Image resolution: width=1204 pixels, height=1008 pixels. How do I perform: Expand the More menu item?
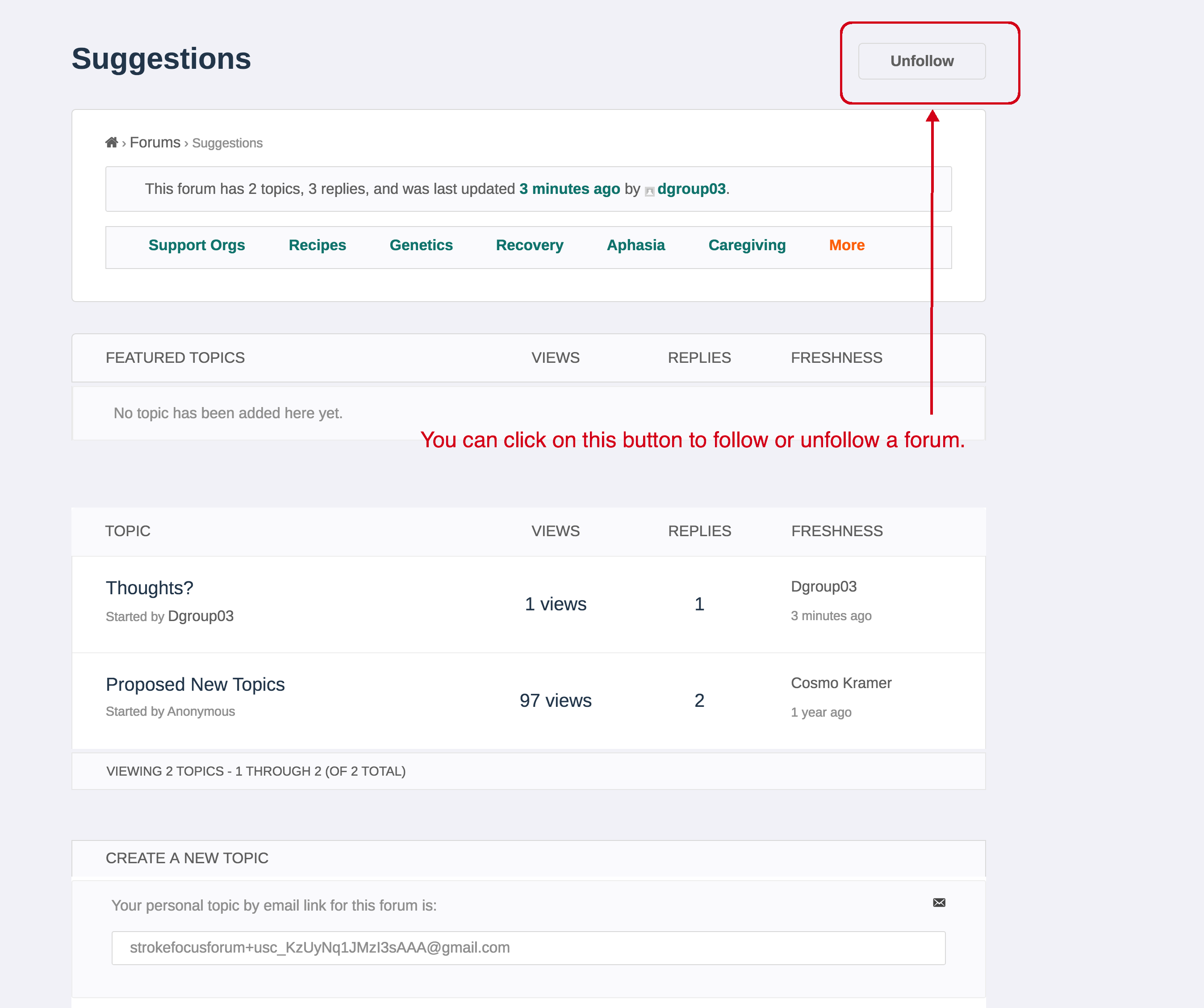[847, 245]
